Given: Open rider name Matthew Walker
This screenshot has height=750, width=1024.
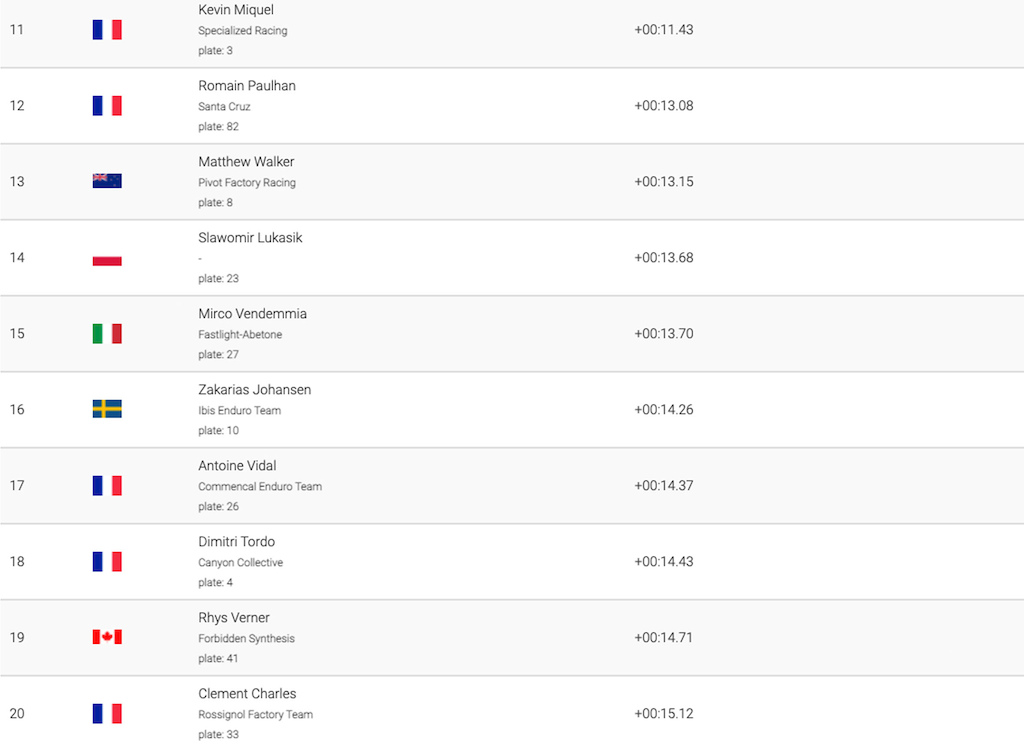Looking at the screenshot, I should pos(246,161).
